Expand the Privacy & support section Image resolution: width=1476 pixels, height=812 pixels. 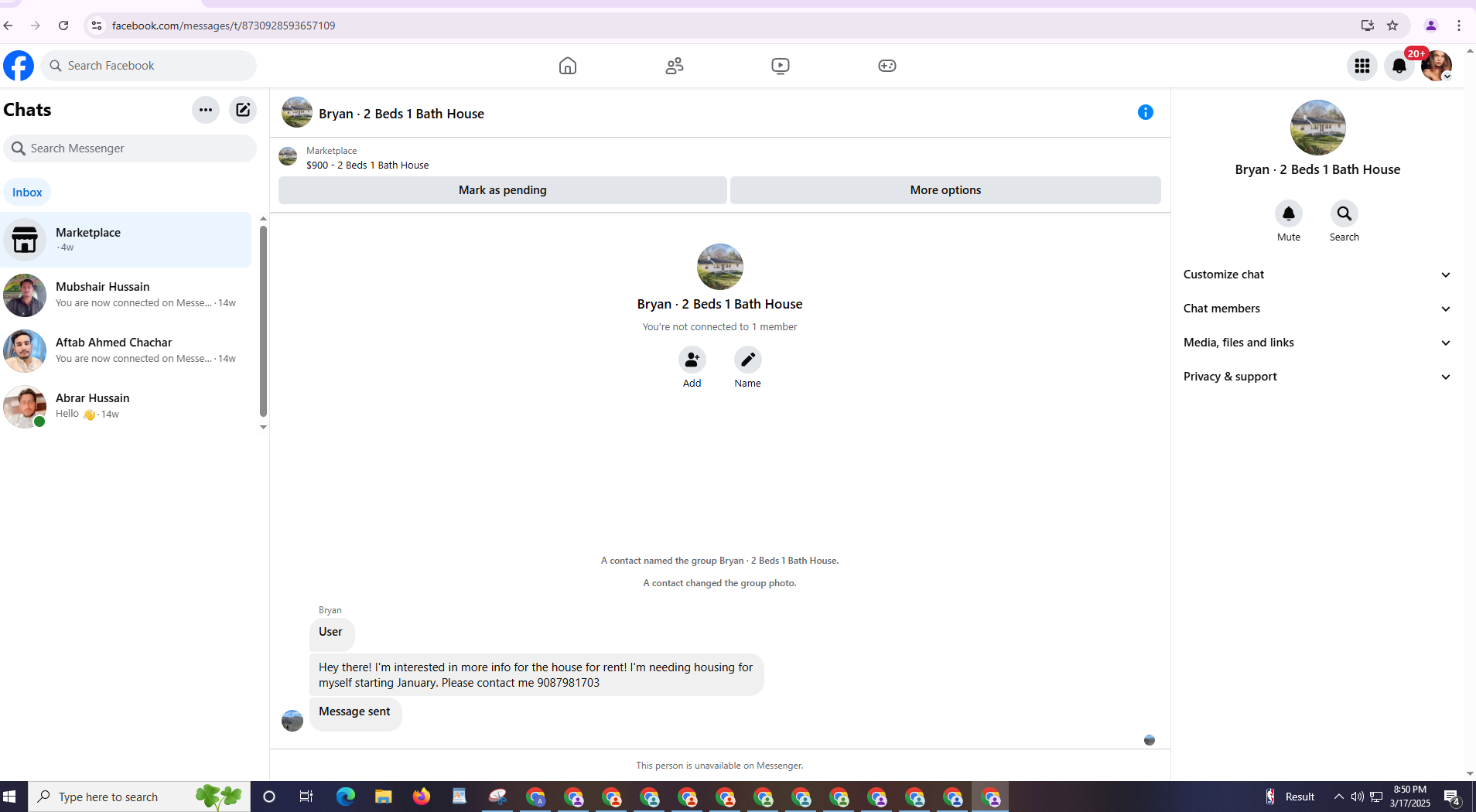point(1317,377)
